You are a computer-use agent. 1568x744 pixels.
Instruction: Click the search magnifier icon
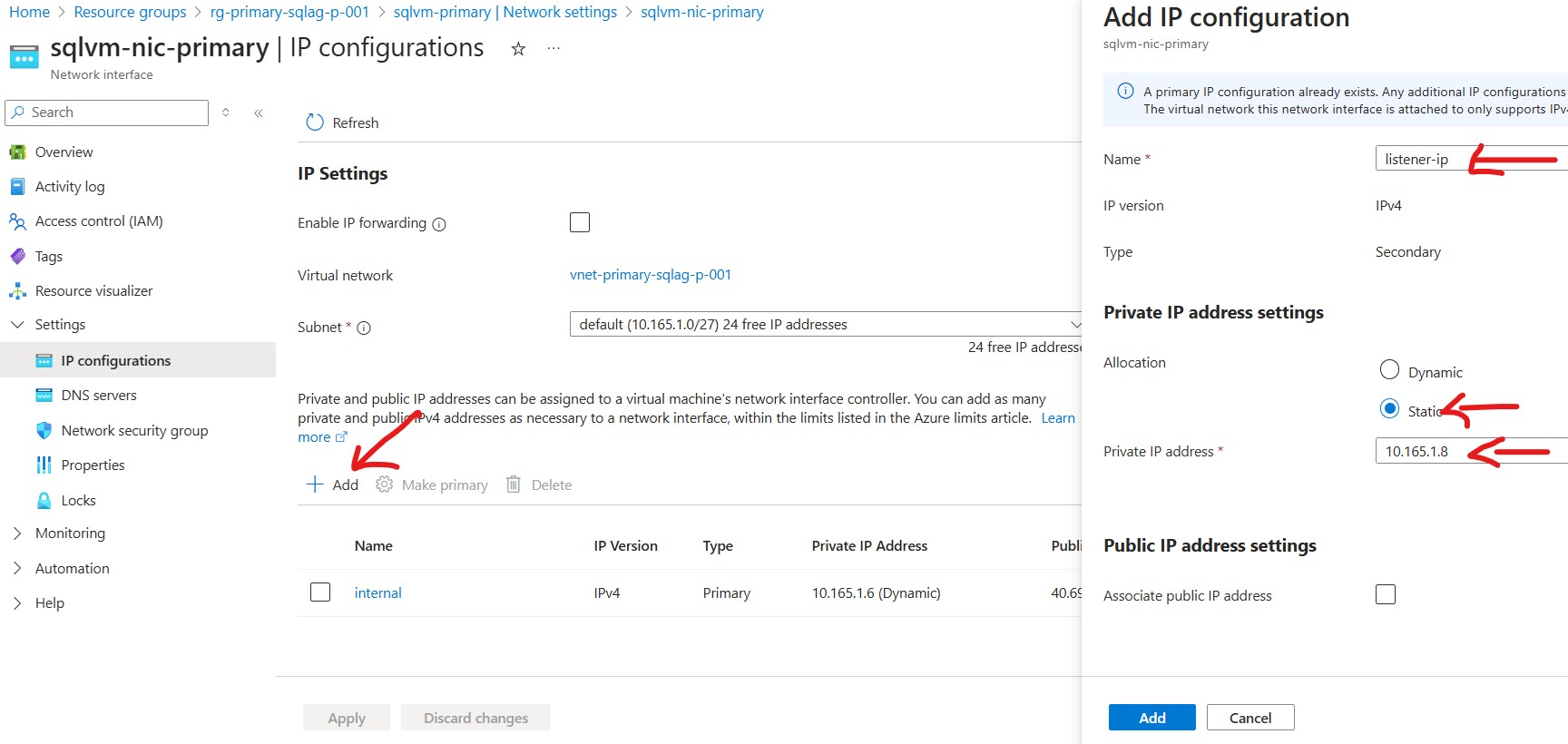pos(18,113)
